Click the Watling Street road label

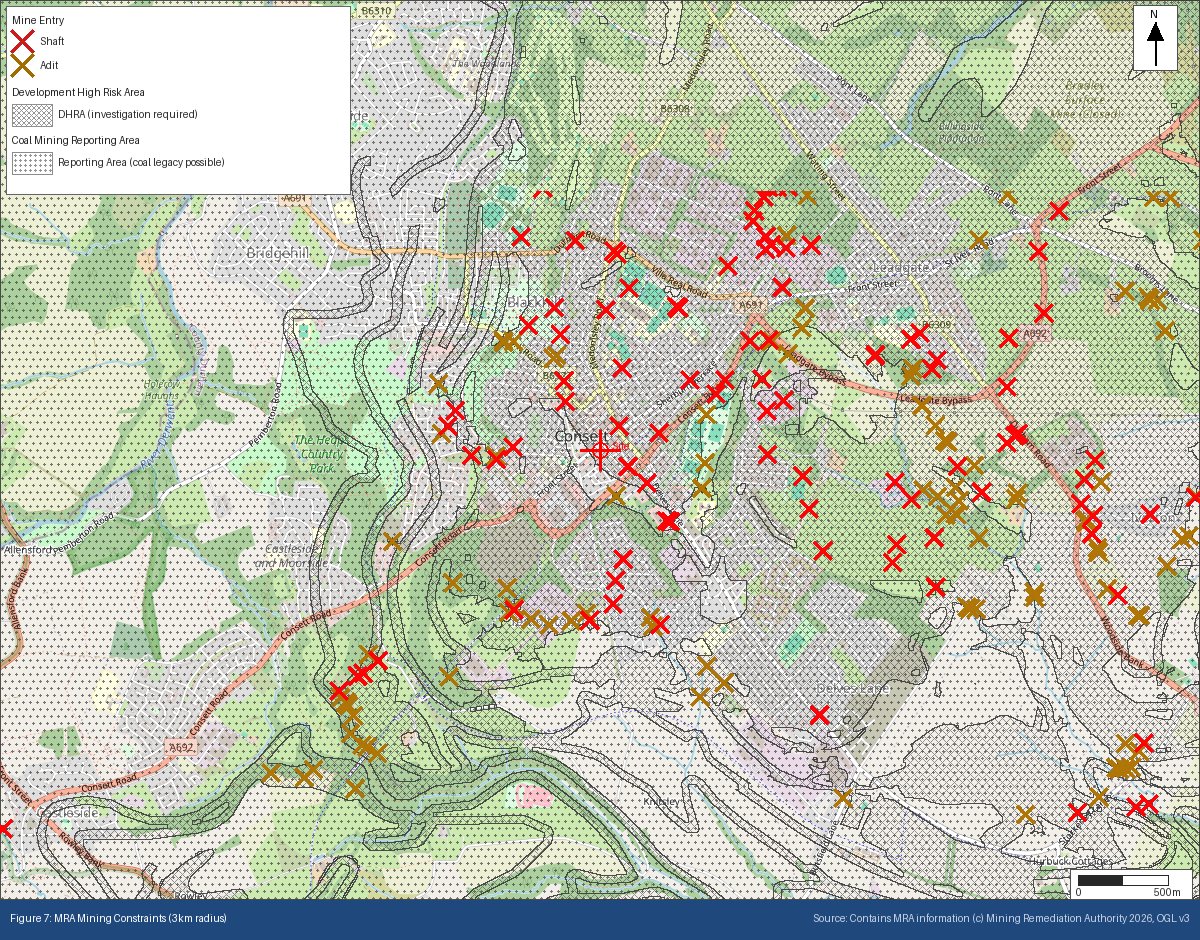pos(826,176)
